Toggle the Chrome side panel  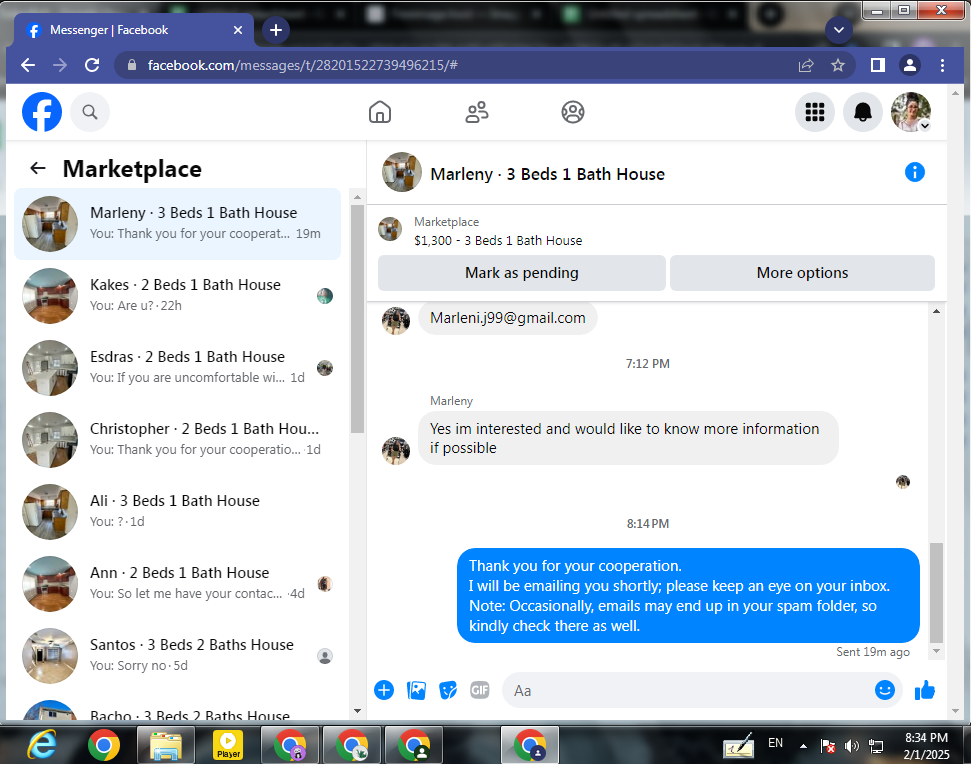pos(877,65)
